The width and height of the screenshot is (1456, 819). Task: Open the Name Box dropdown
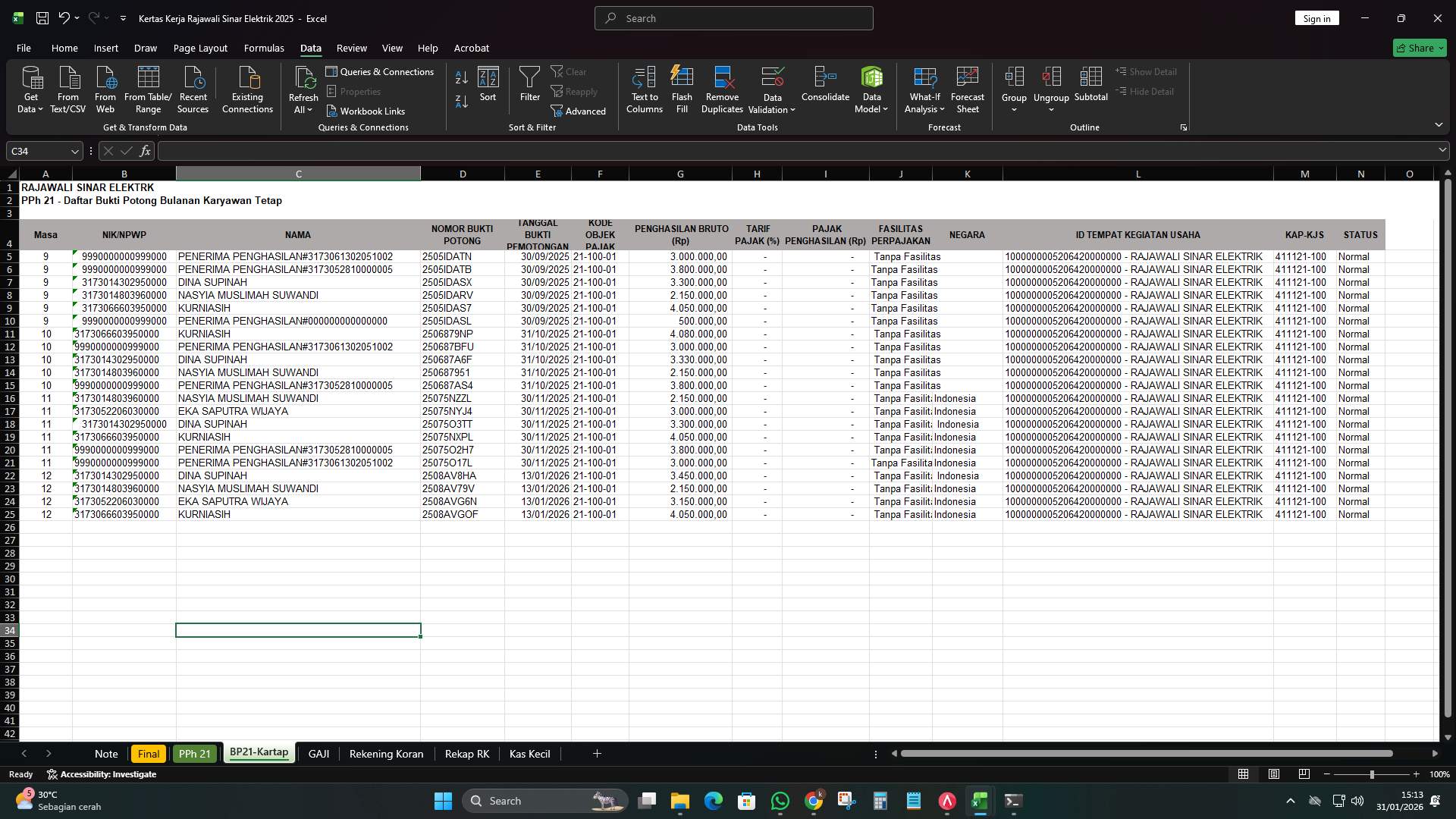[74, 151]
